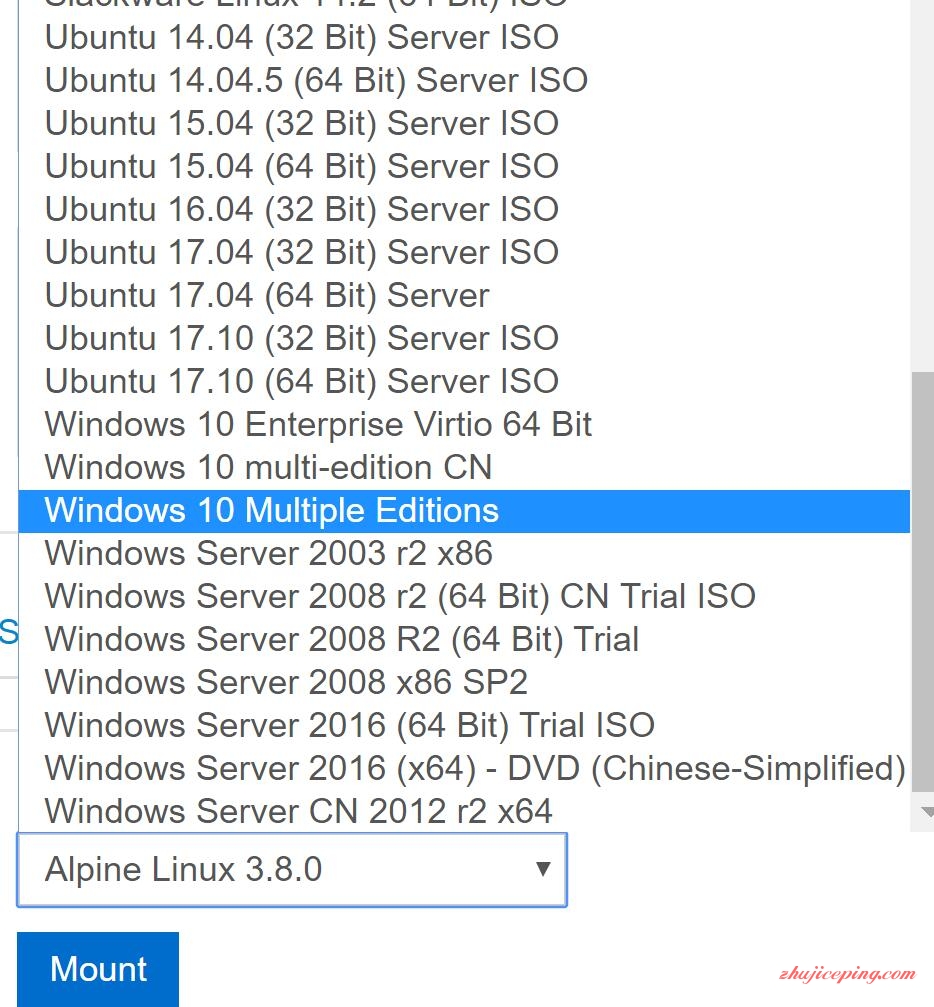934x1007 pixels.
Task: Select Ubuntu 14.04.5 (64 Bit) Server ISO
Action: [464, 80]
